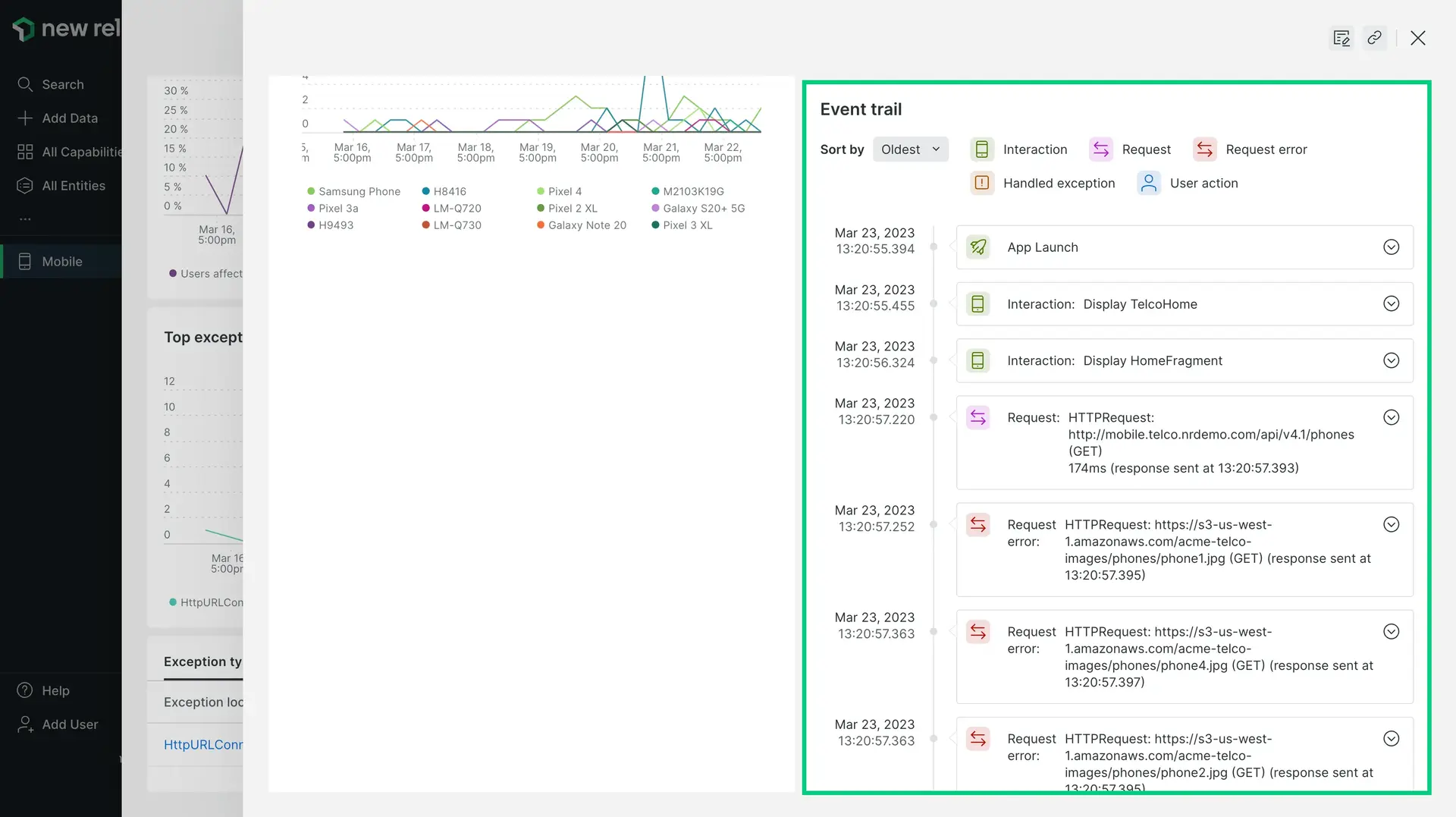Click the Interaction legend phone icon
Image resolution: width=1456 pixels, height=817 pixels.
(x=982, y=149)
